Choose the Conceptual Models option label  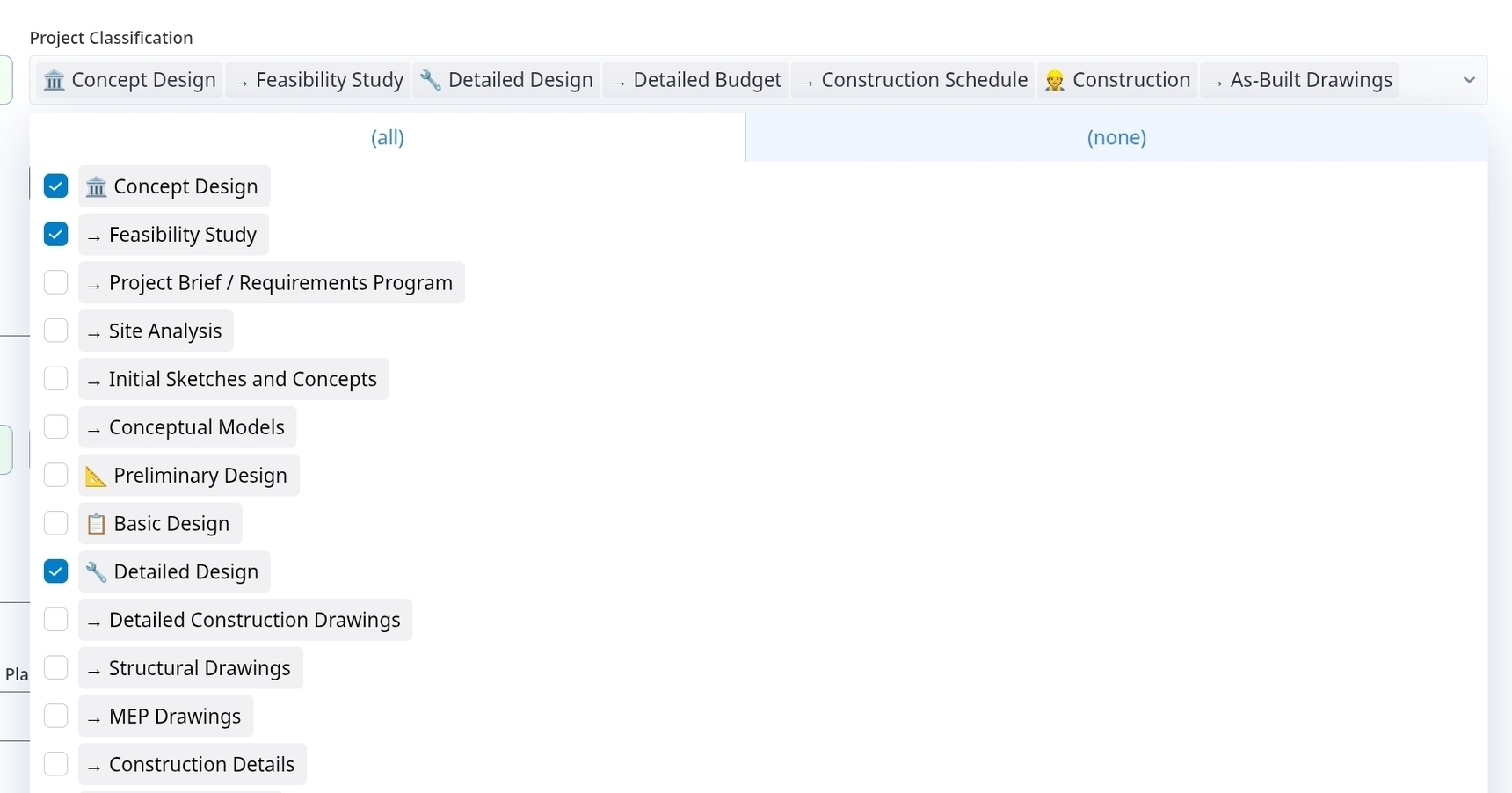point(196,427)
